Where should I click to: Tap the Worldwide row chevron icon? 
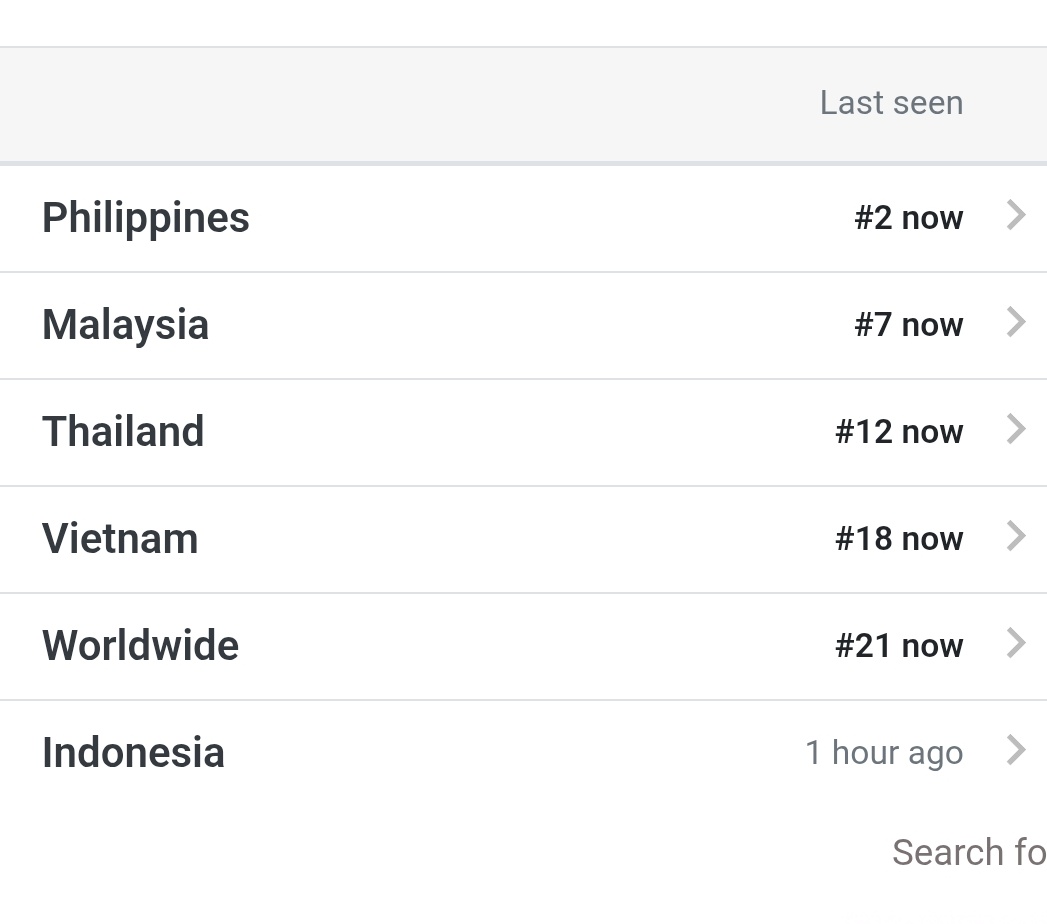click(x=1016, y=643)
